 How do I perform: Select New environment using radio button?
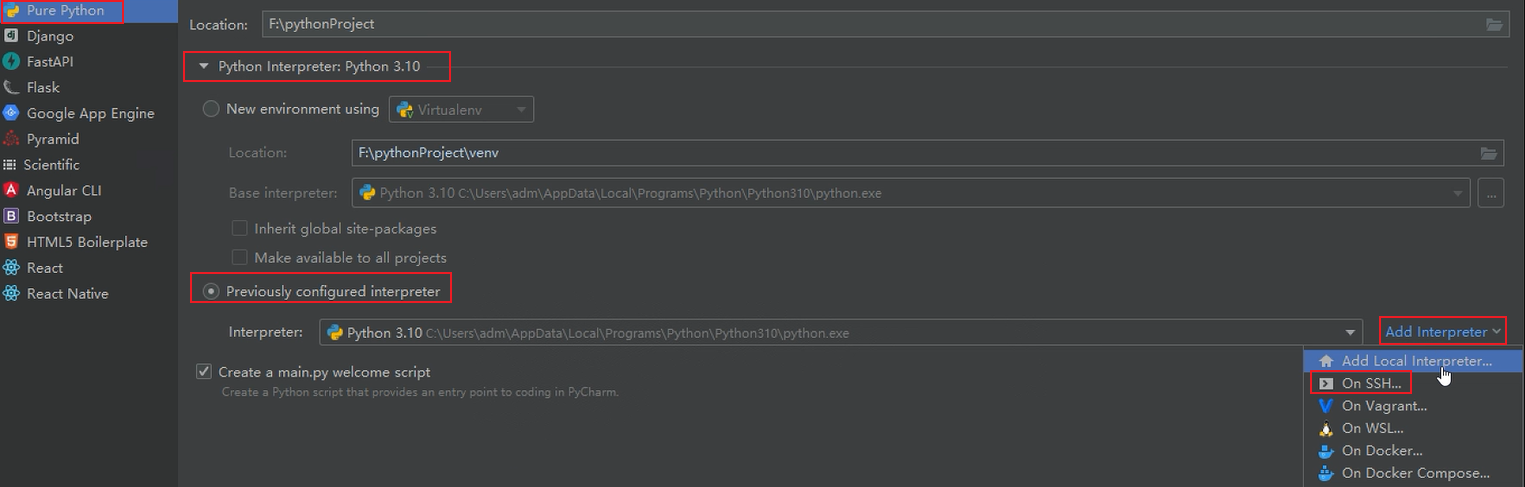click(211, 109)
